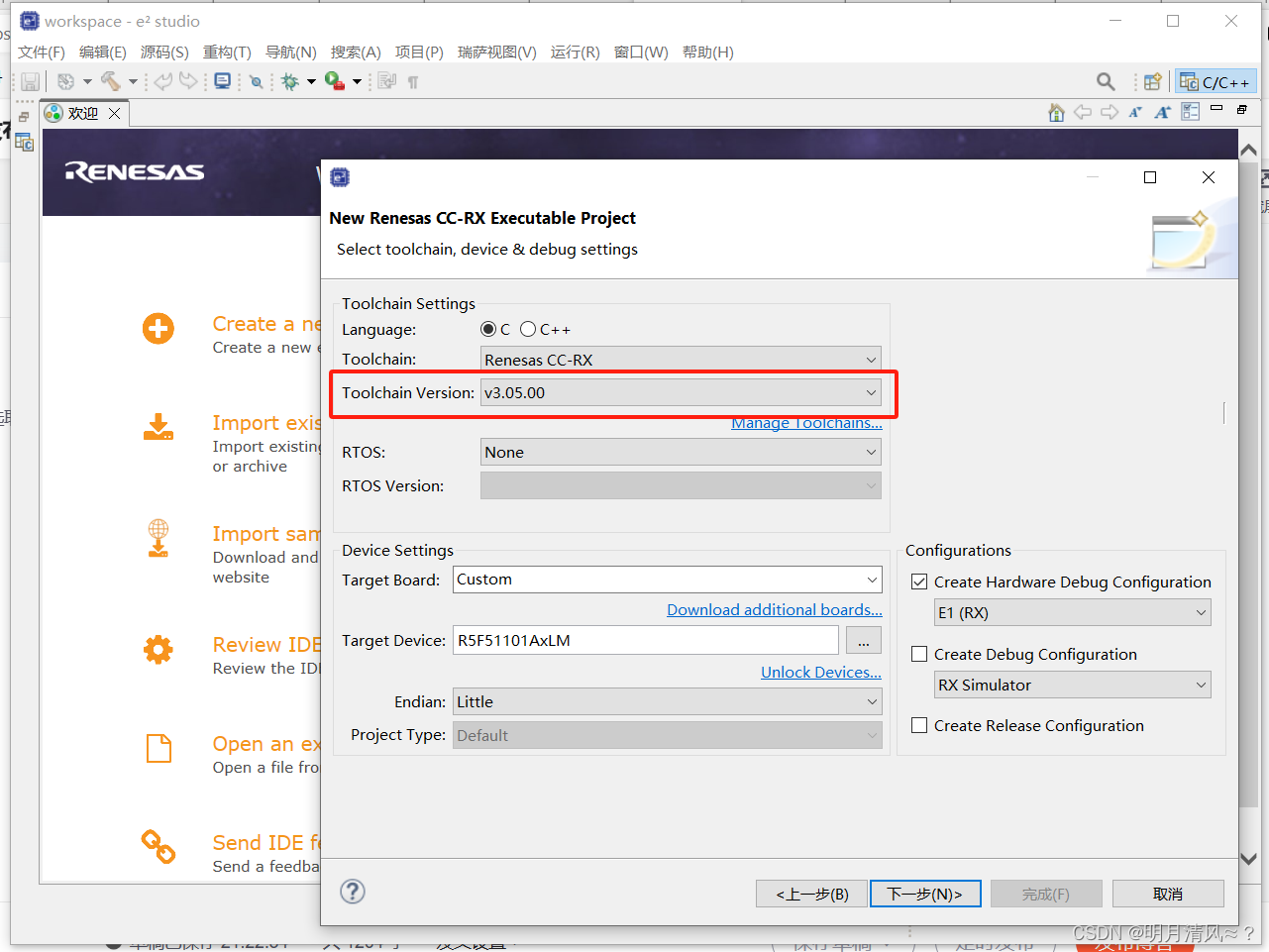
Task: Click the globe Import sample projects icon
Action: (159, 538)
